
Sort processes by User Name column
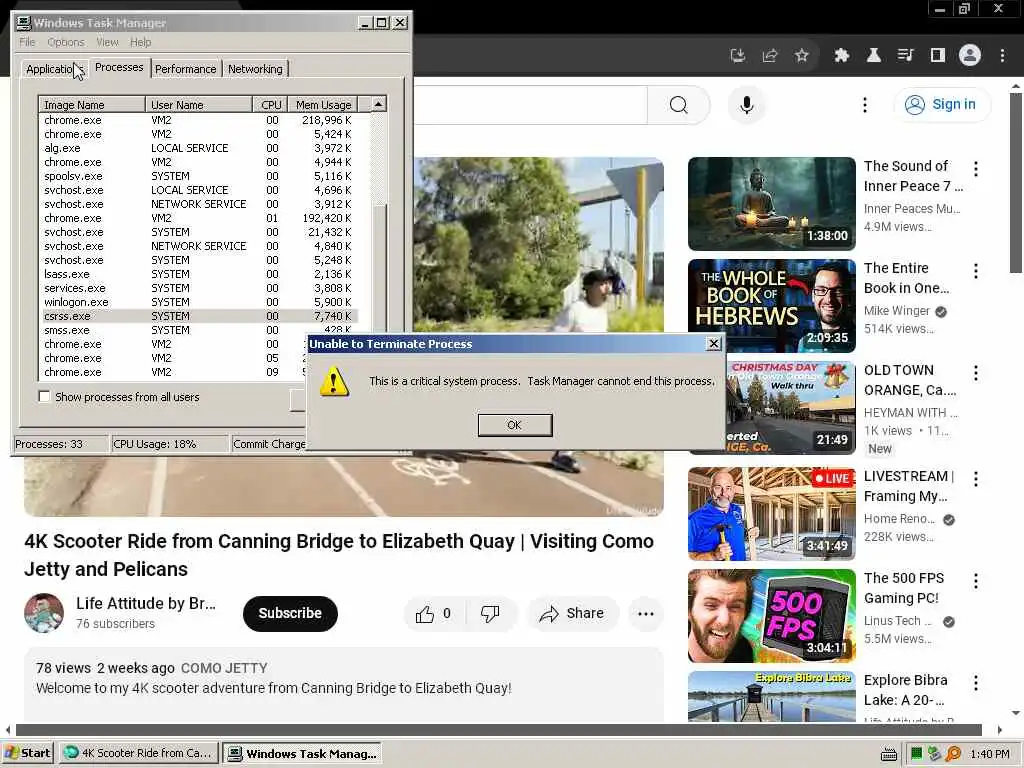point(199,104)
